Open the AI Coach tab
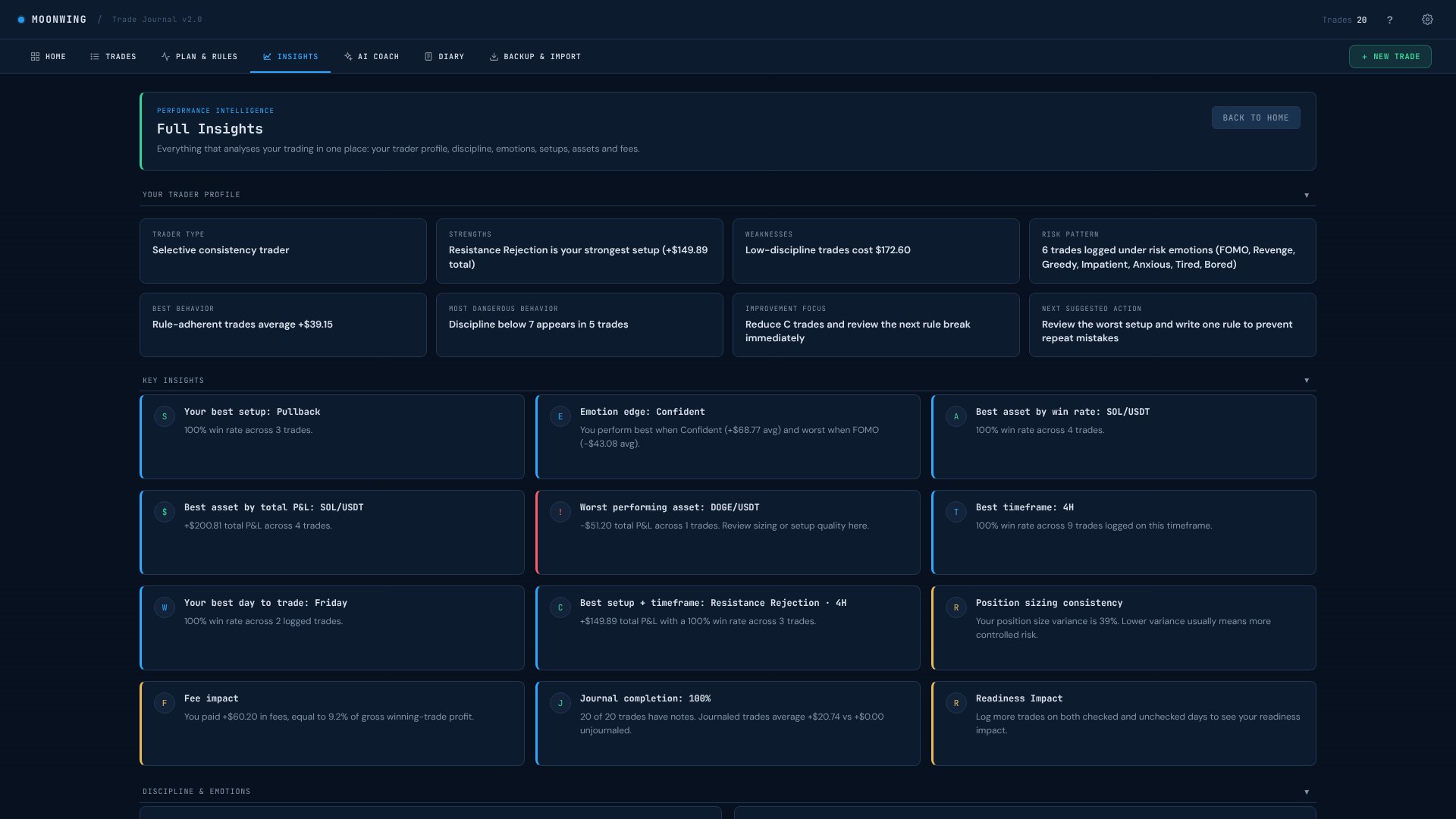1456x819 pixels. click(372, 57)
